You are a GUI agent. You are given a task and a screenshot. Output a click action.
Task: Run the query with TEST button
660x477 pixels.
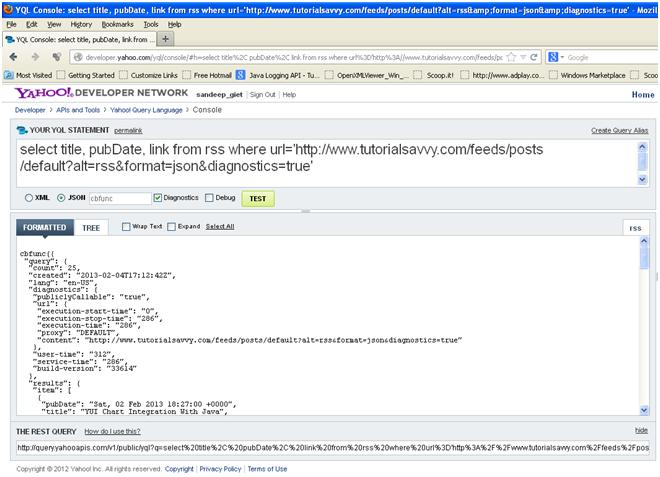(x=258, y=199)
